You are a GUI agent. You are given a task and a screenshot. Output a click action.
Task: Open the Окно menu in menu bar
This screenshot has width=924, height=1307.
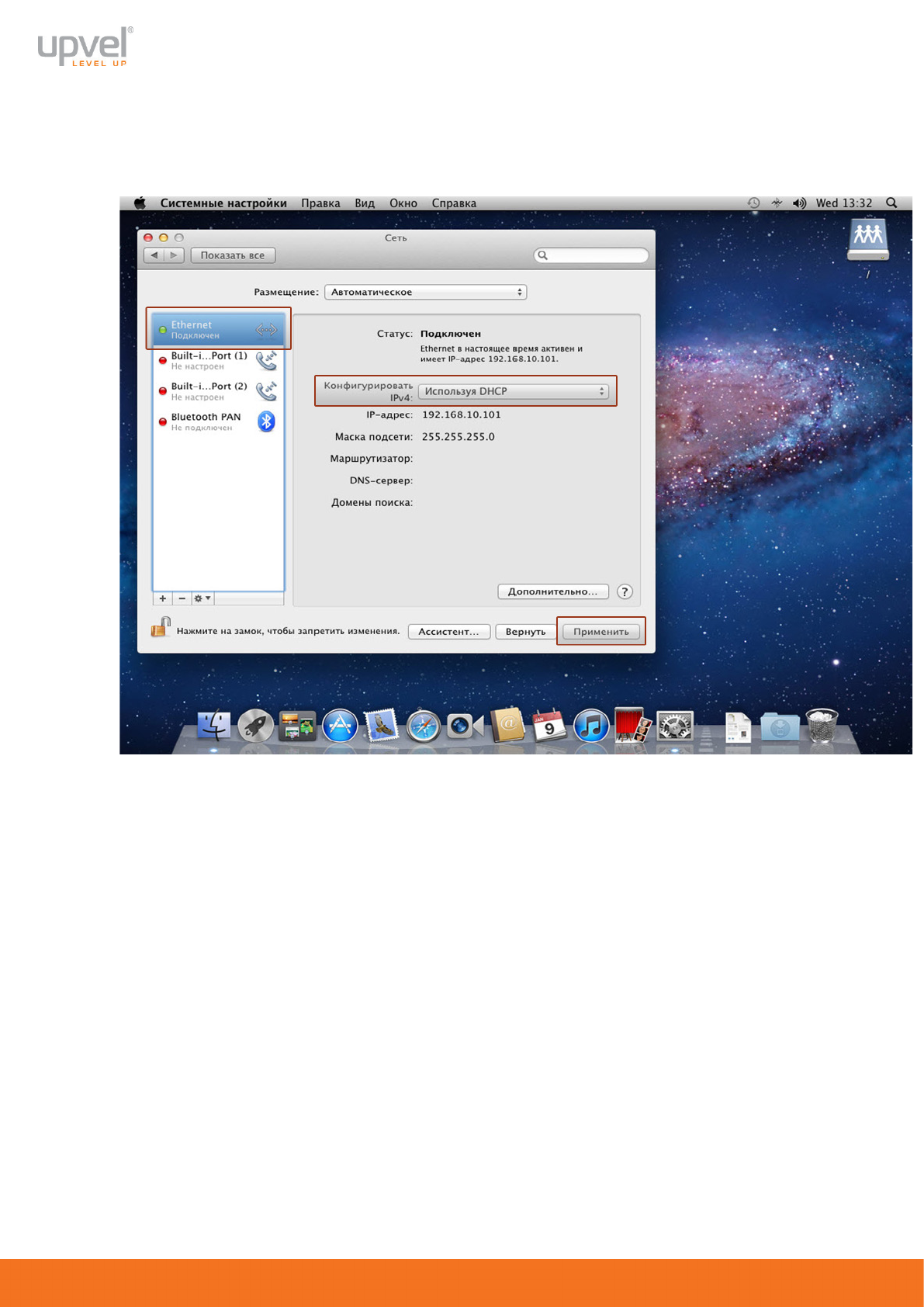coord(403,203)
